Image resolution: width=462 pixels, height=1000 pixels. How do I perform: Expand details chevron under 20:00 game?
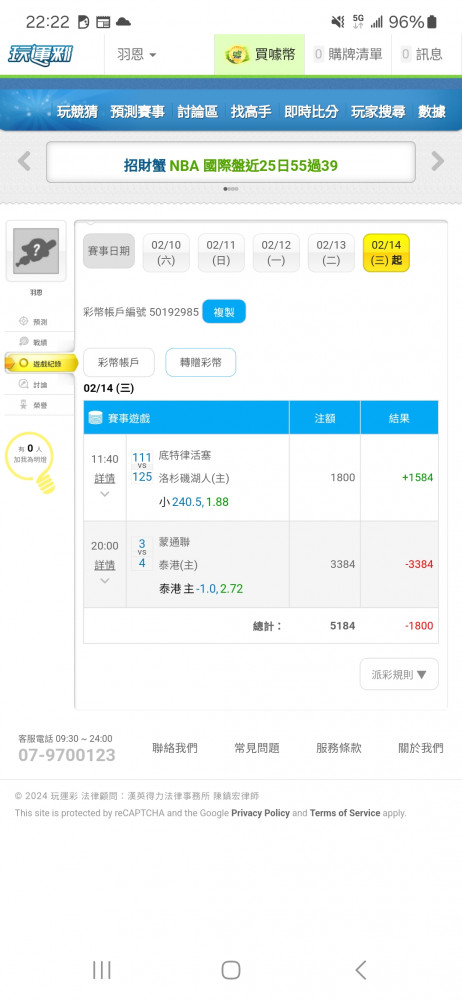pos(105,580)
